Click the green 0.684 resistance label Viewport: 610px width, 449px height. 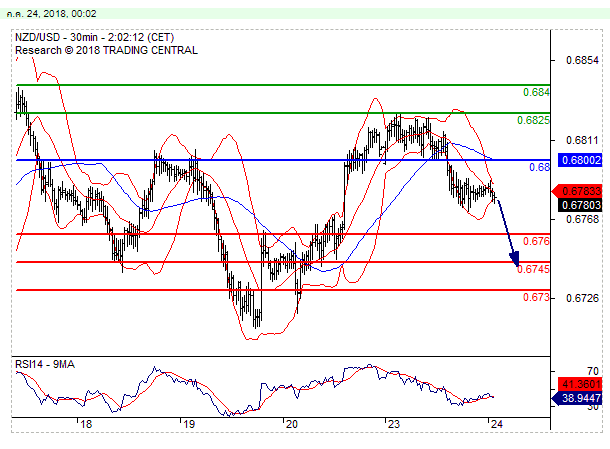point(536,92)
